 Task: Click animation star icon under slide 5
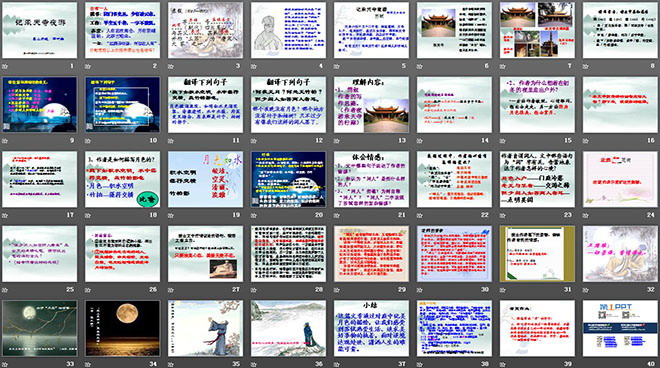pyautogui.click(x=337, y=66)
